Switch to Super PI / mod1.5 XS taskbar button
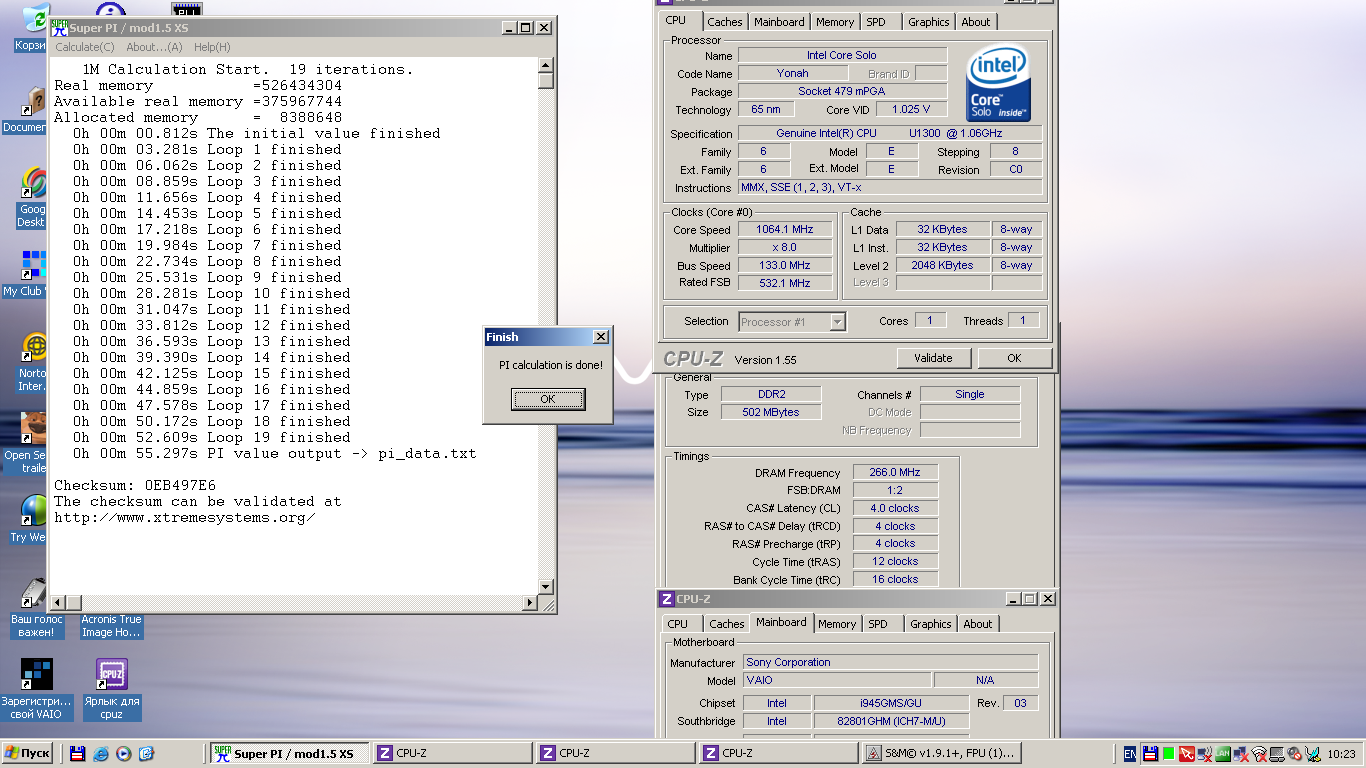1366x768 pixels. pyautogui.click(x=288, y=753)
